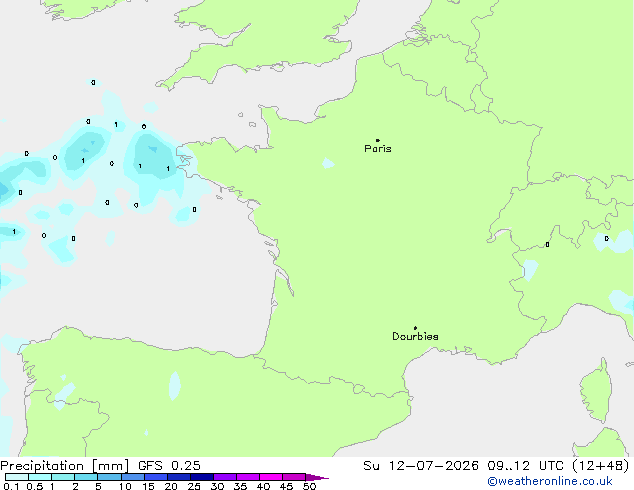This screenshot has height=490, width=634.
Task: Click the "Precipitation [mm]" title text
Action: pos(65,466)
